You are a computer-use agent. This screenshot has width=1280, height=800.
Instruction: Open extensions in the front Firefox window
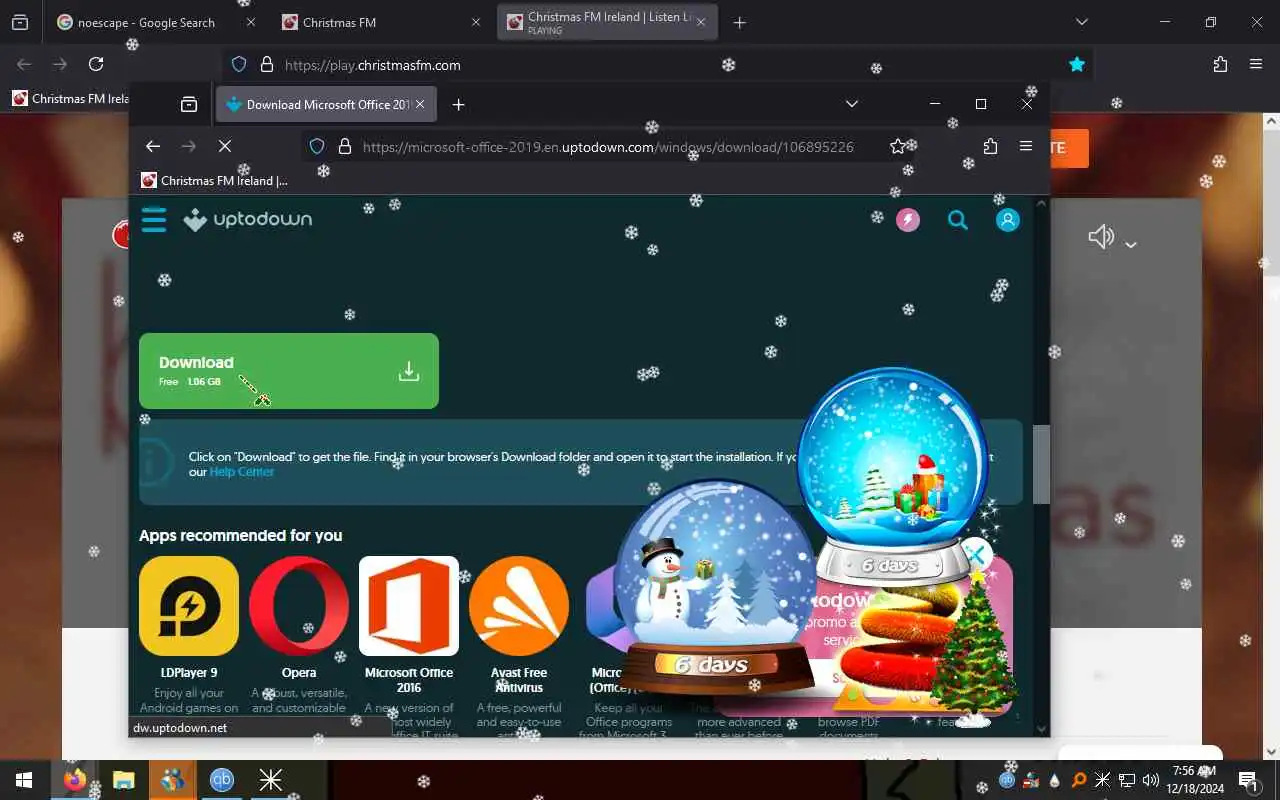pos(990,146)
